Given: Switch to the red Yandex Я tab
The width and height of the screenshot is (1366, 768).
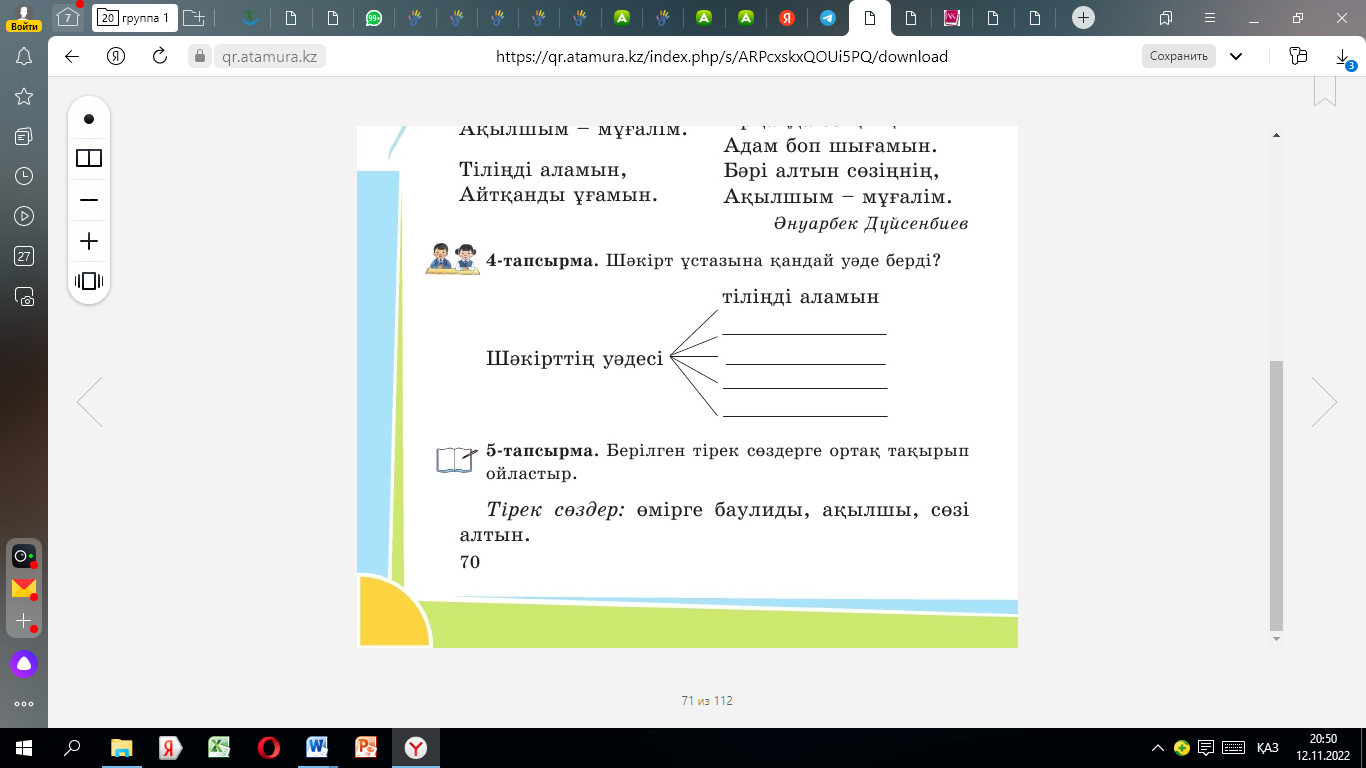Looking at the screenshot, I should pos(786,17).
